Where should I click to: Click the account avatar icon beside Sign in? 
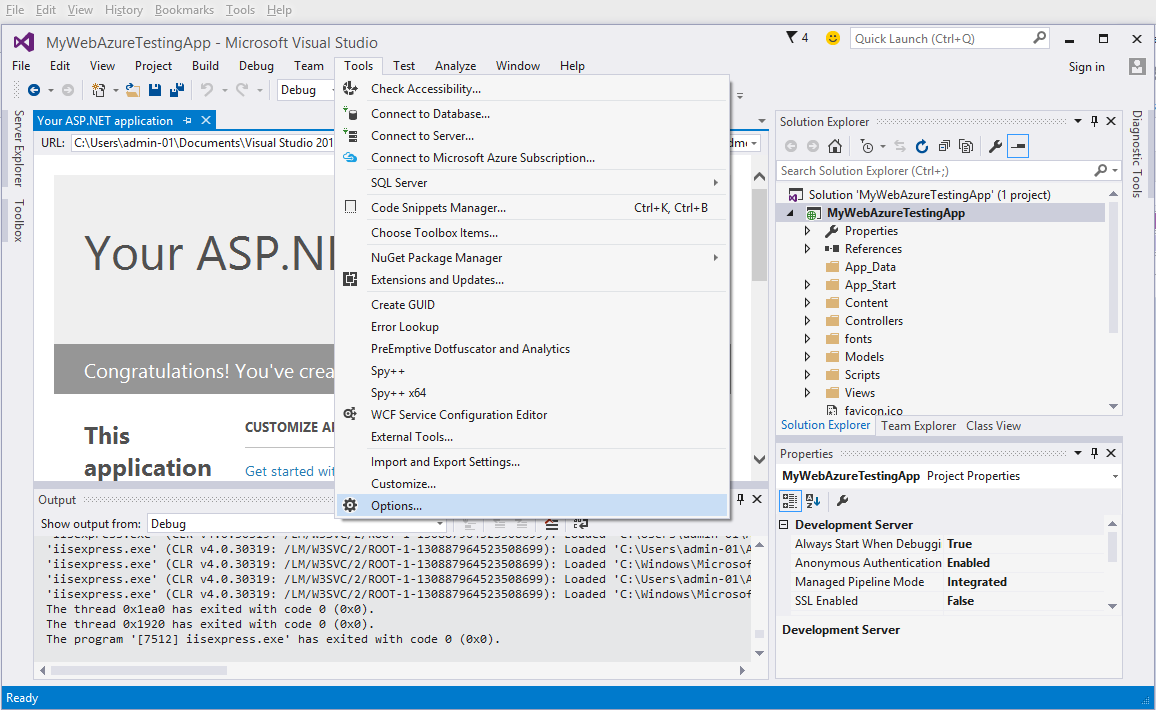tap(1137, 66)
